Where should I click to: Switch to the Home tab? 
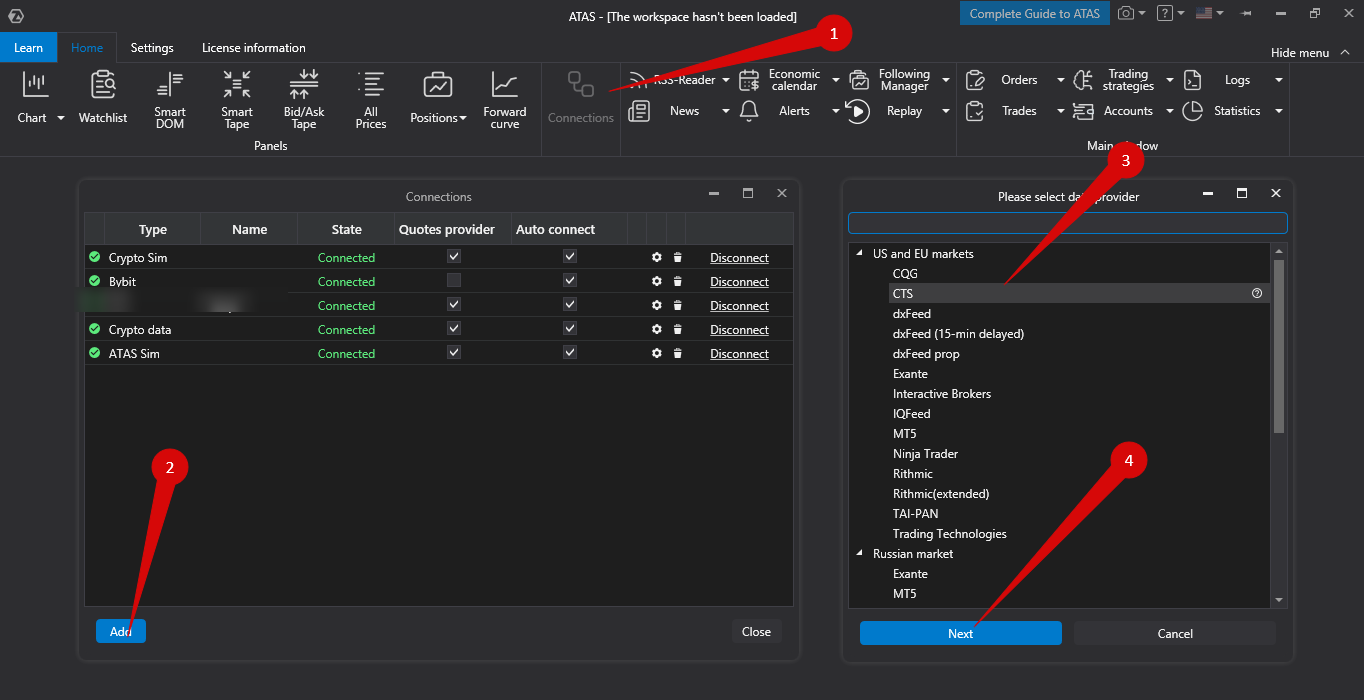point(87,48)
